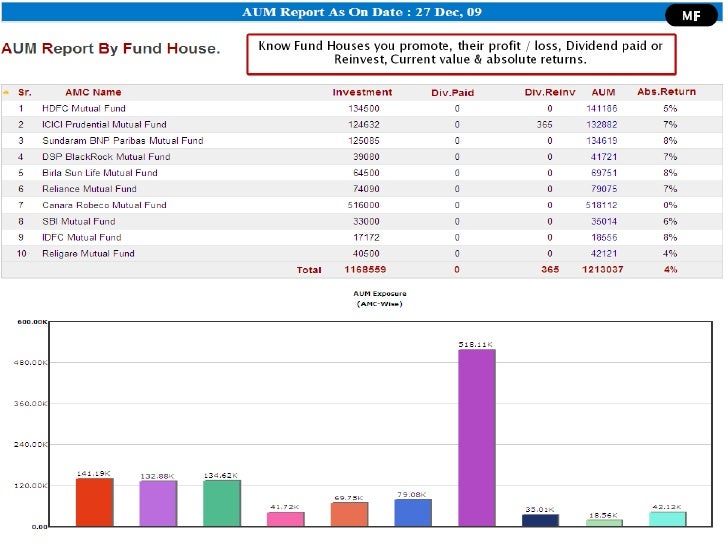The width and height of the screenshot is (728, 546).
Task: Open AUM value 18556 link
Action: click(604, 237)
